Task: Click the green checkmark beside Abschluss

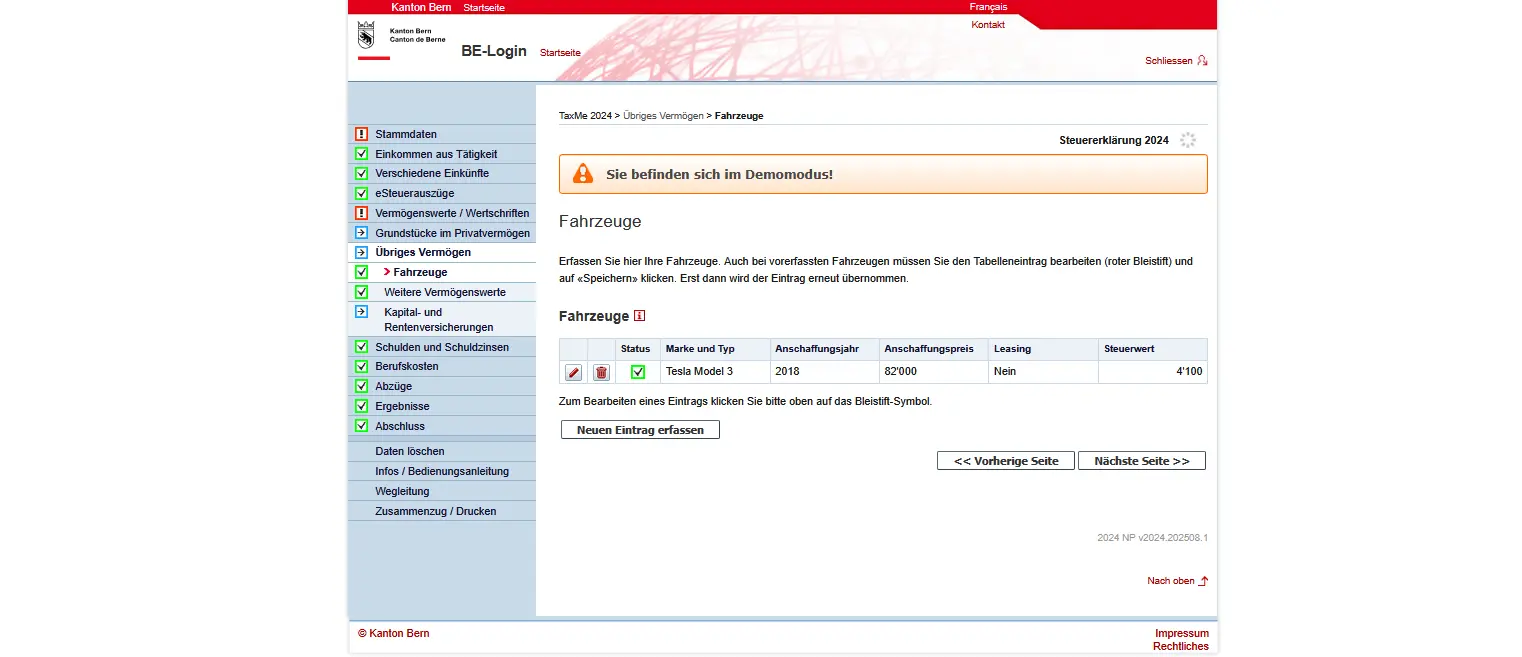Action: tap(362, 425)
